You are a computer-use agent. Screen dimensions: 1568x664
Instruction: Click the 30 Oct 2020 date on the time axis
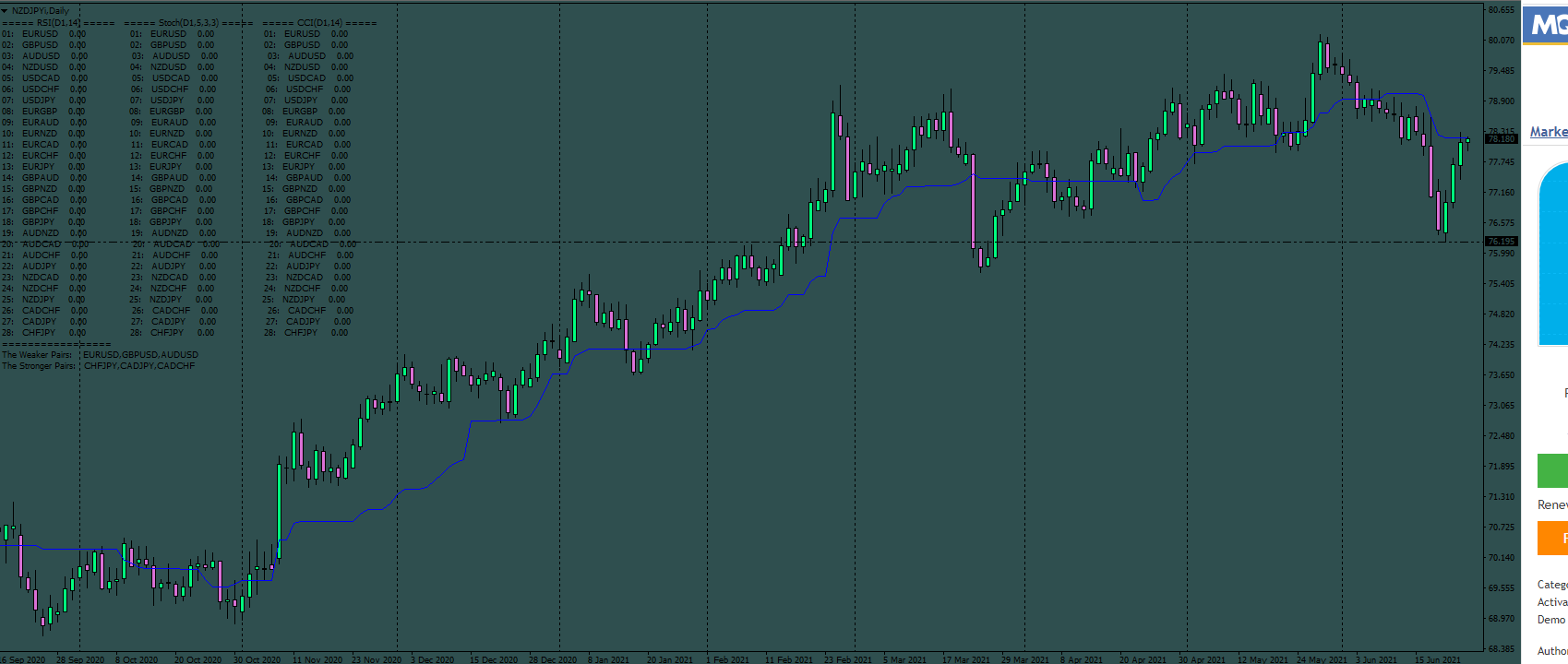coord(257,659)
